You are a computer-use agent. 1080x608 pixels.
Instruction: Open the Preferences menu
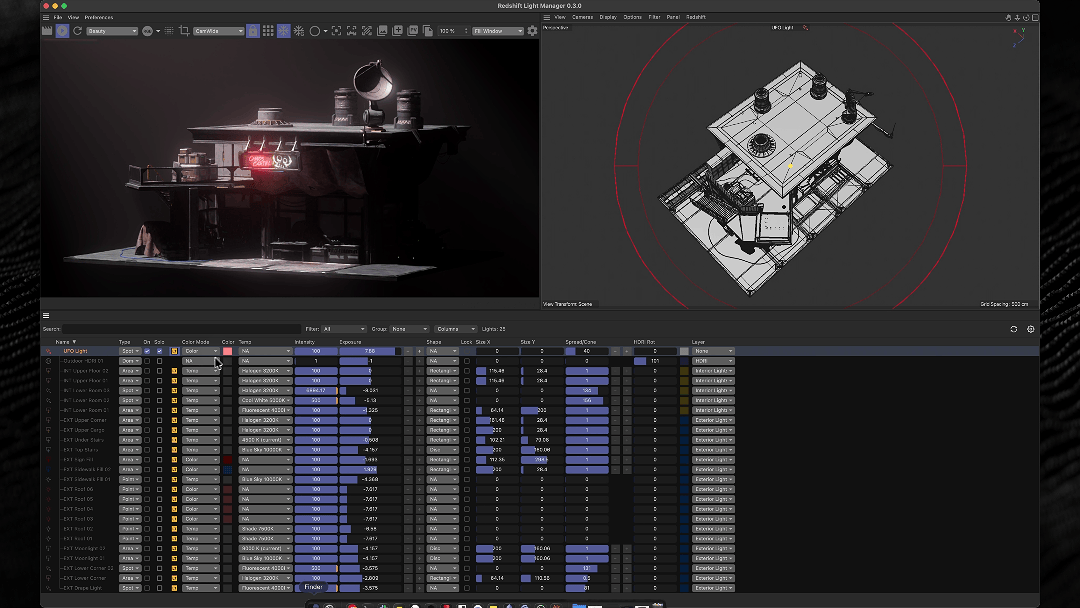click(x=98, y=17)
